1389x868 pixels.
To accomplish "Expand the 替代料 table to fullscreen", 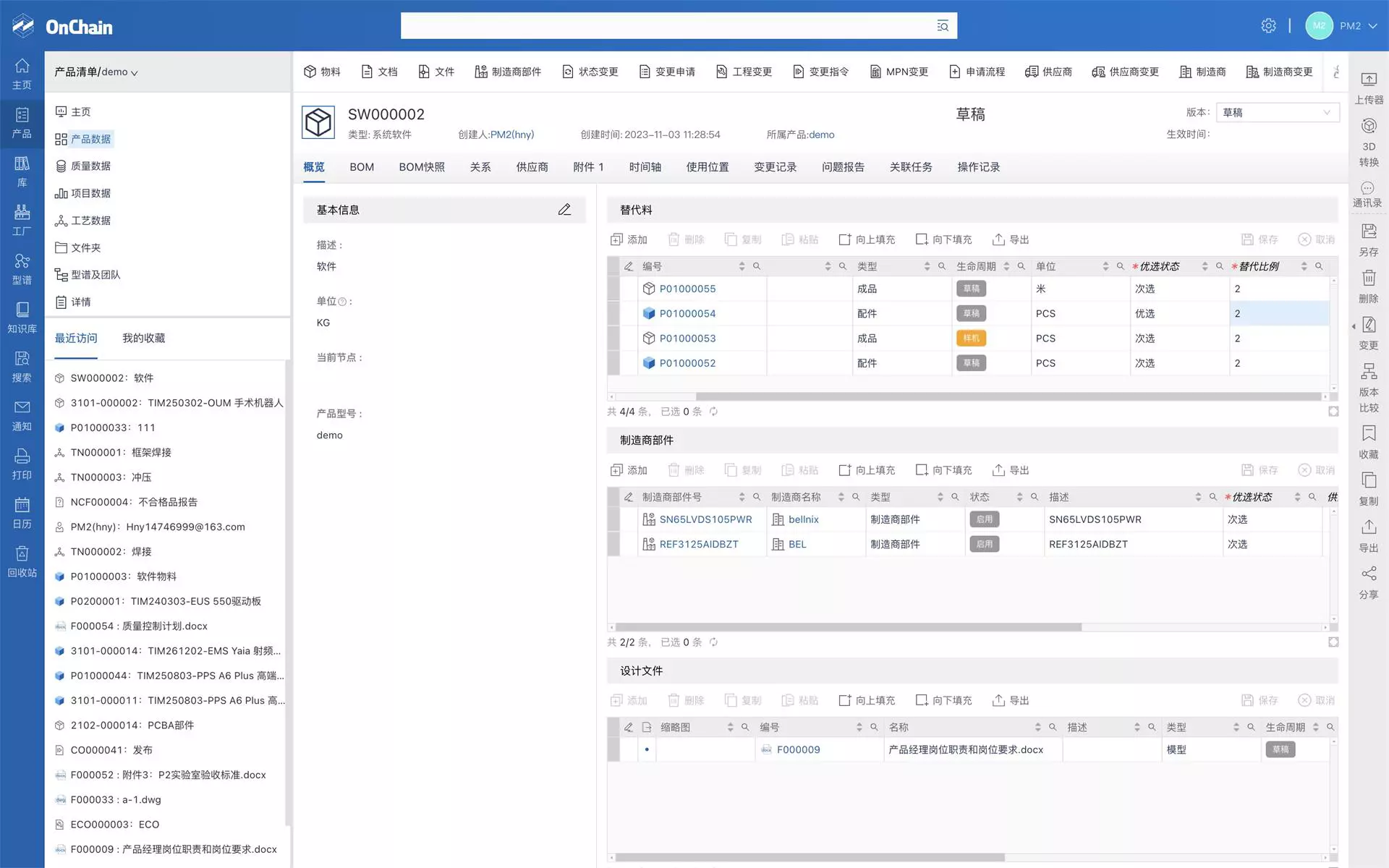I will 1333,412.
